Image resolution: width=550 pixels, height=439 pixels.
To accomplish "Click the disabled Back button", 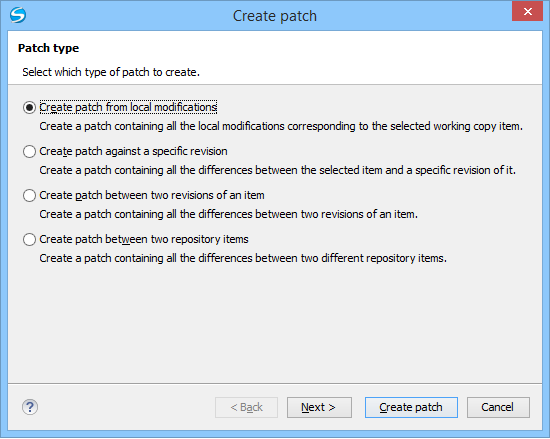I will click(246, 407).
